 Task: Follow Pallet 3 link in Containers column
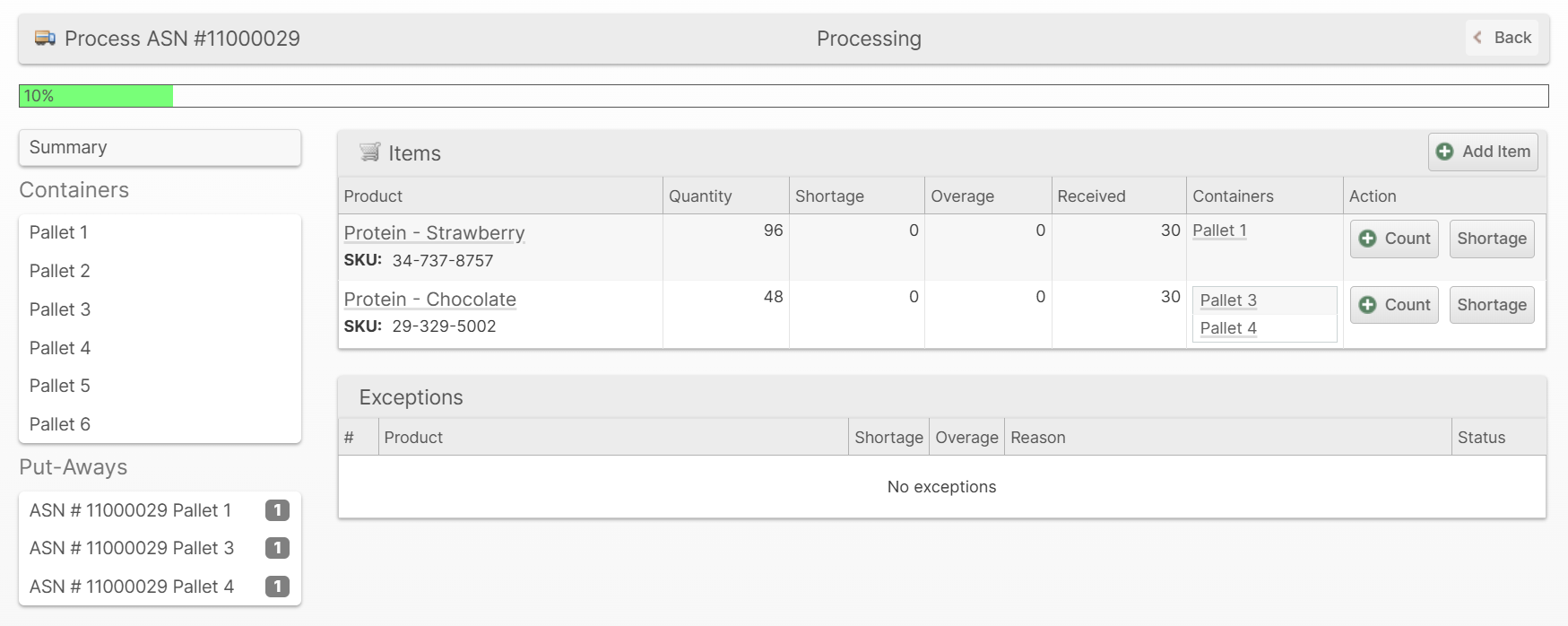click(1227, 300)
